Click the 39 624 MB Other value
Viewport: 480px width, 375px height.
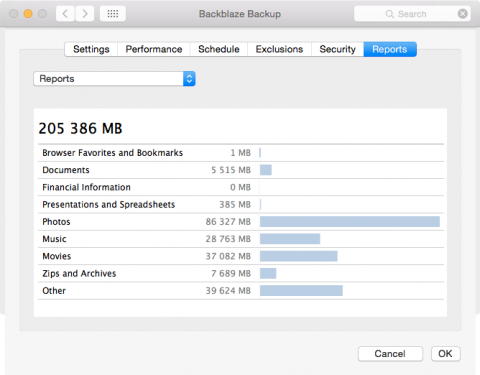pos(228,291)
